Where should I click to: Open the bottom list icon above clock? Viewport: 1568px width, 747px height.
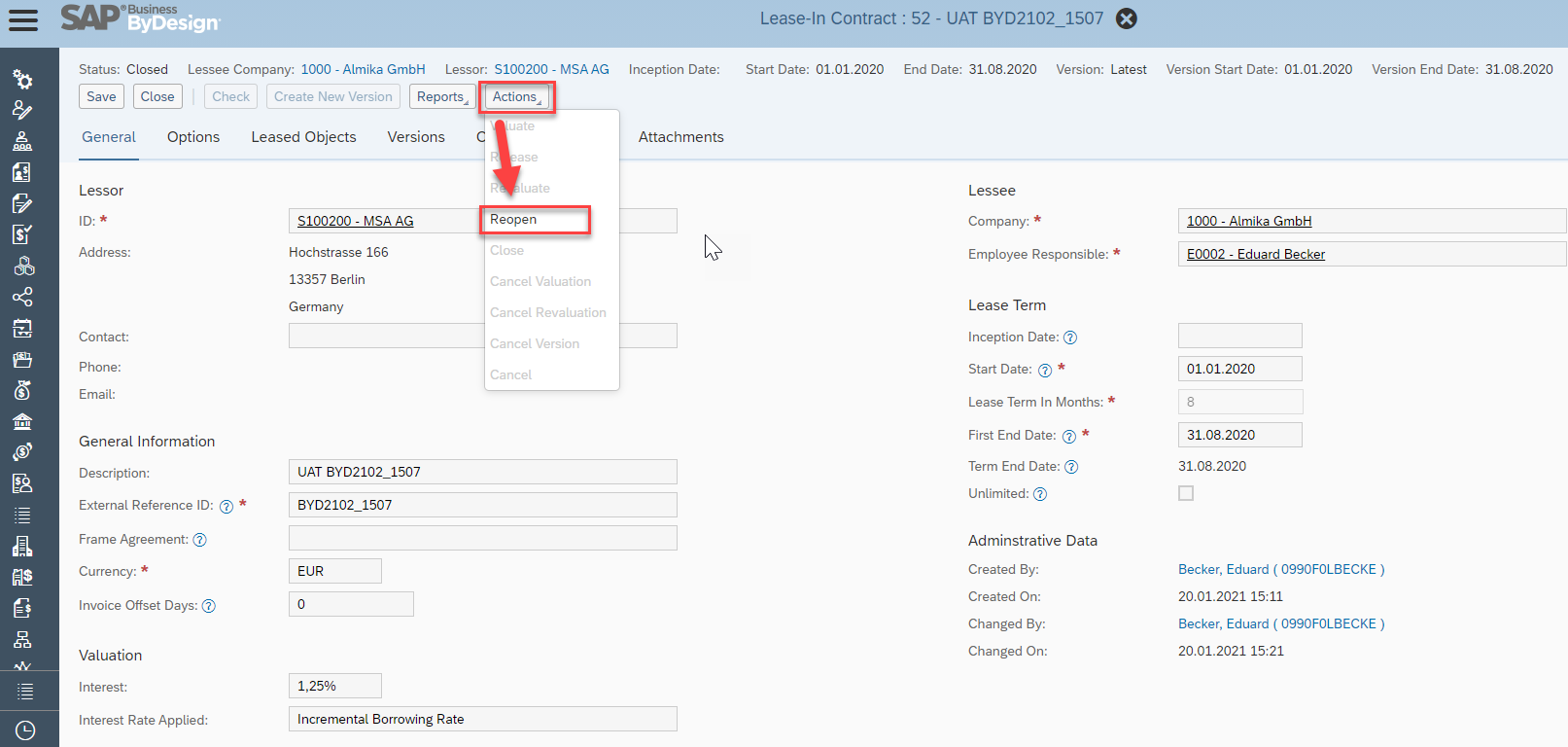25,692
